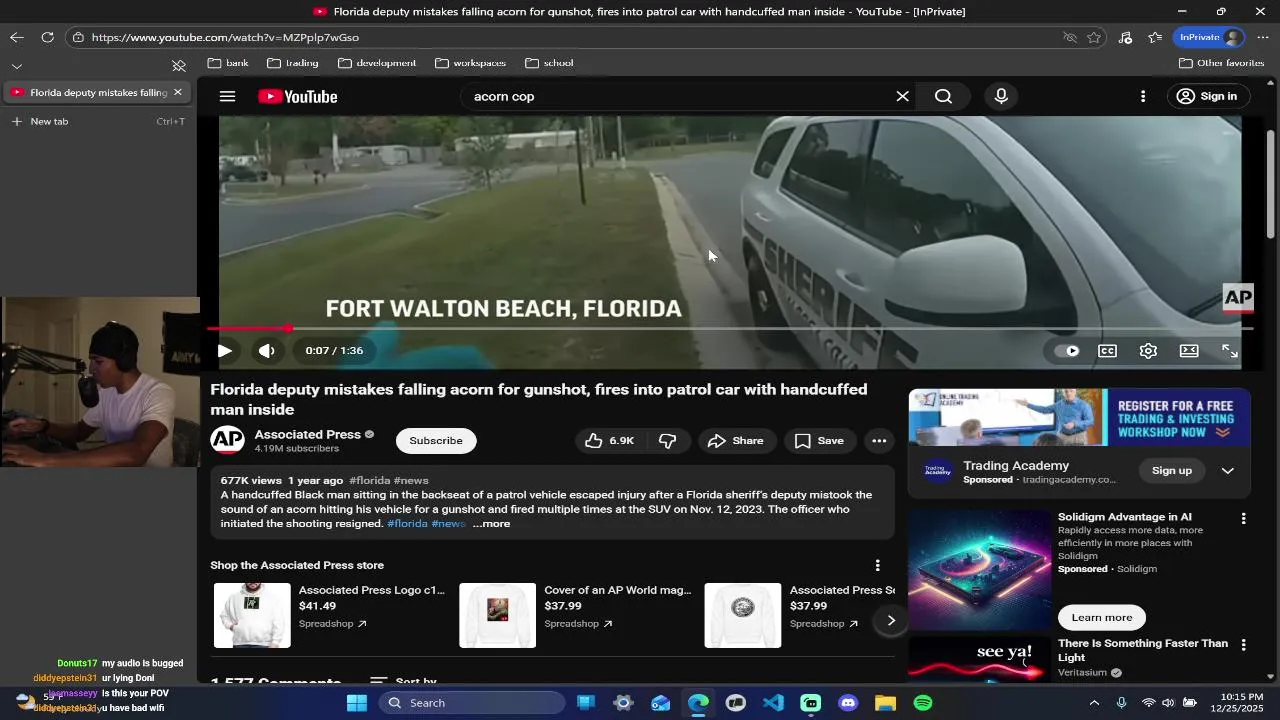Open the Associated Press channel avatar
1280x720 pixels.
[x=227, y=441]
